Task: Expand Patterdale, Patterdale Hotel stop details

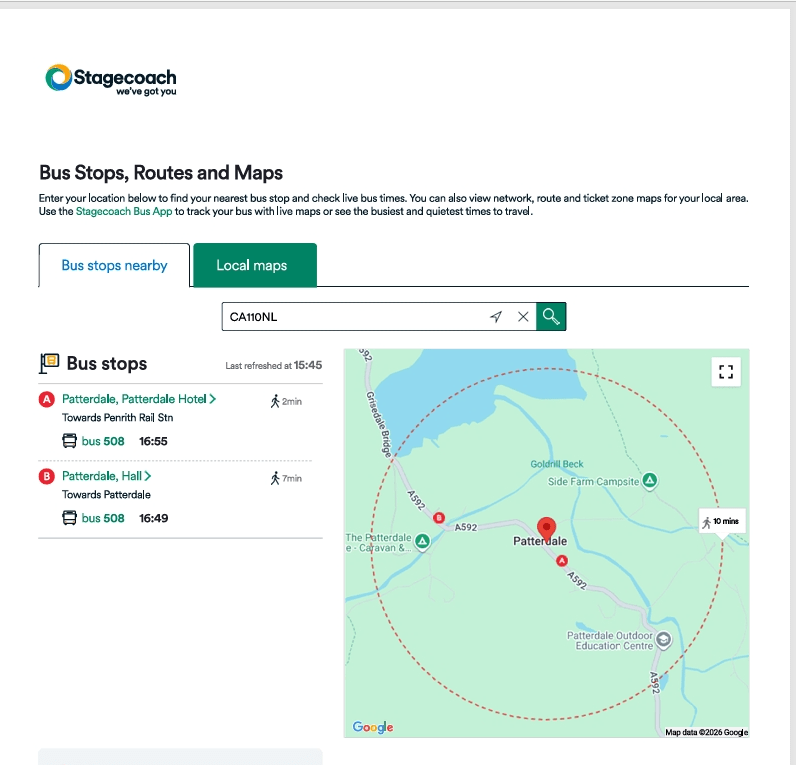Action: coord(139,399)
